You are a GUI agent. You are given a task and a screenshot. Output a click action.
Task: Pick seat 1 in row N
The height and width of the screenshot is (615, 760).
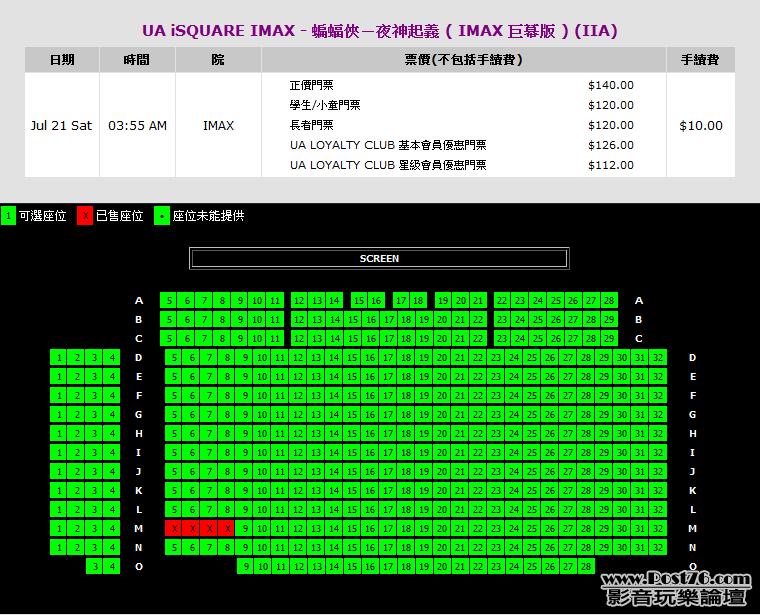[x=59, y=547]
